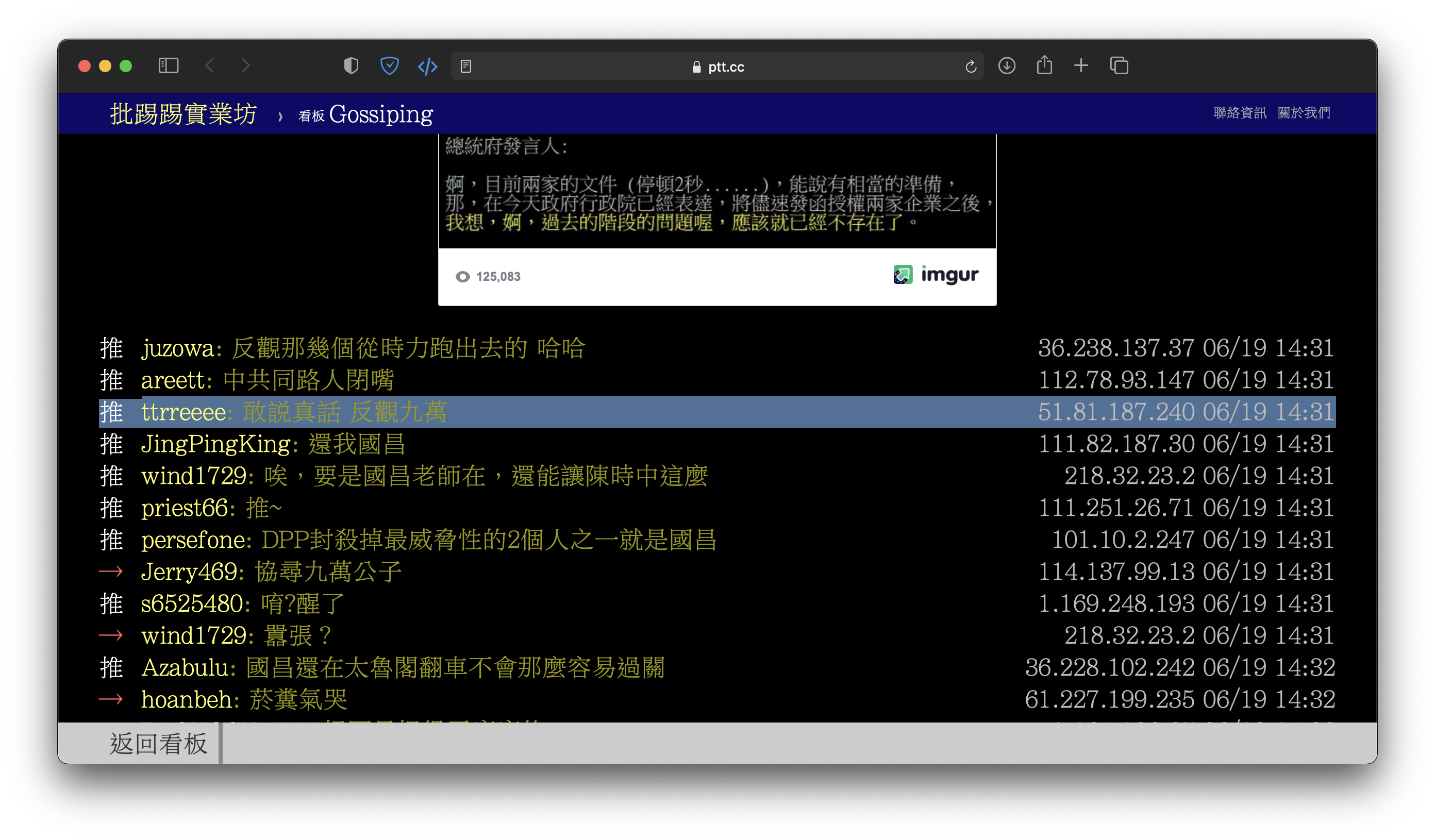Open the Share sheet icon
Image resolution: width=1435 pixels, height=840 pixels.
coord(1044,65)
